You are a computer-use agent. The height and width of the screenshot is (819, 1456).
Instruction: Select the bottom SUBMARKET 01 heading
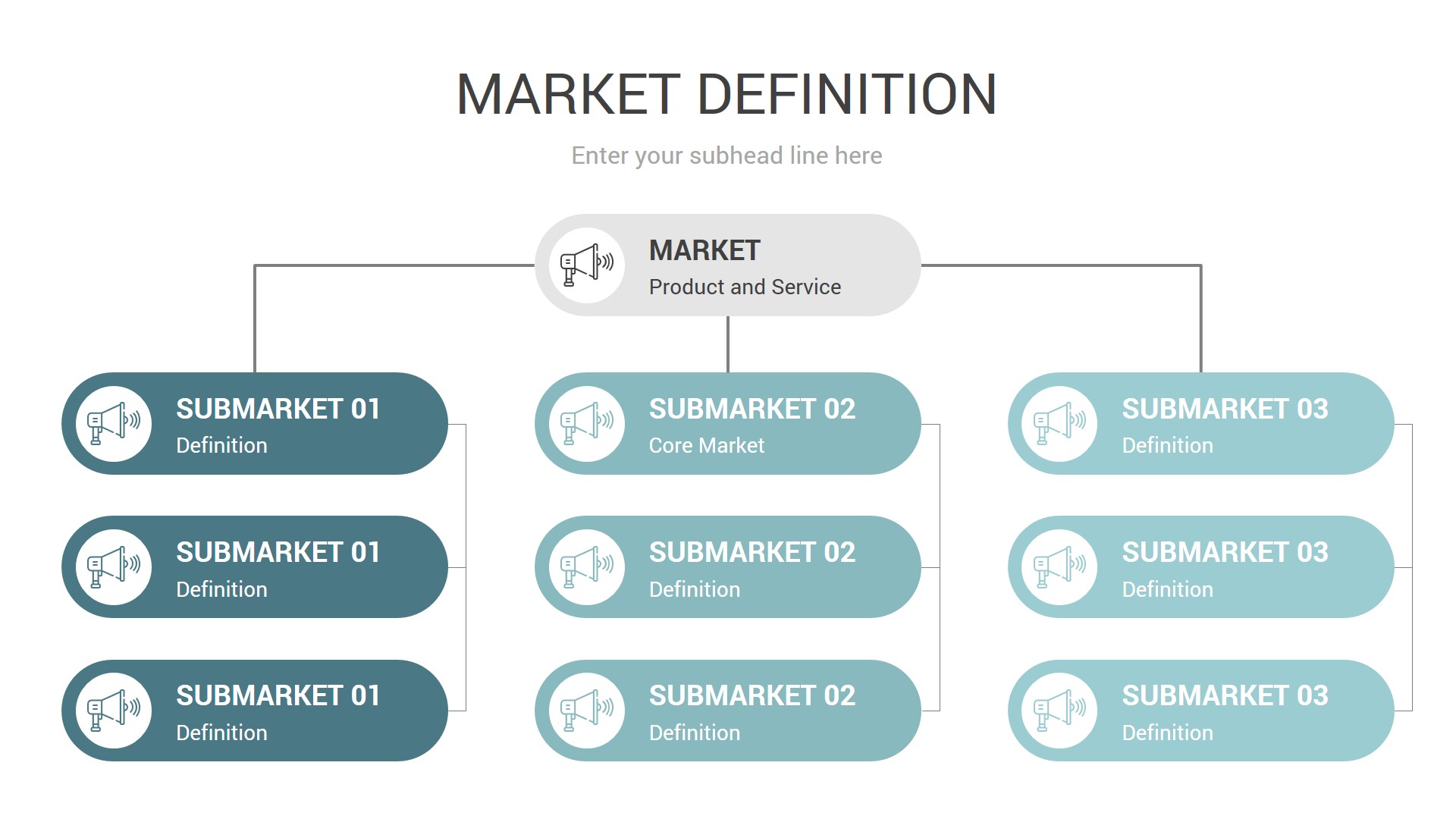(278, 695)
